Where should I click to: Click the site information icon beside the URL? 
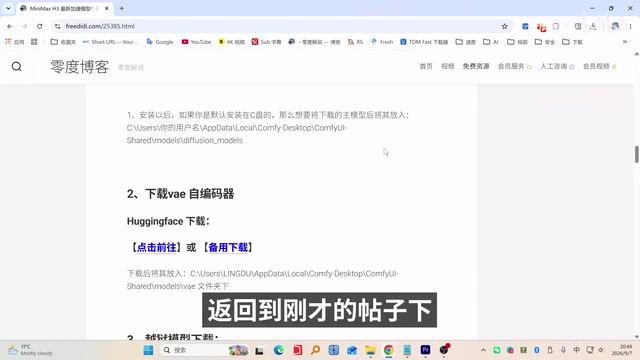click(x=58, y=26)
